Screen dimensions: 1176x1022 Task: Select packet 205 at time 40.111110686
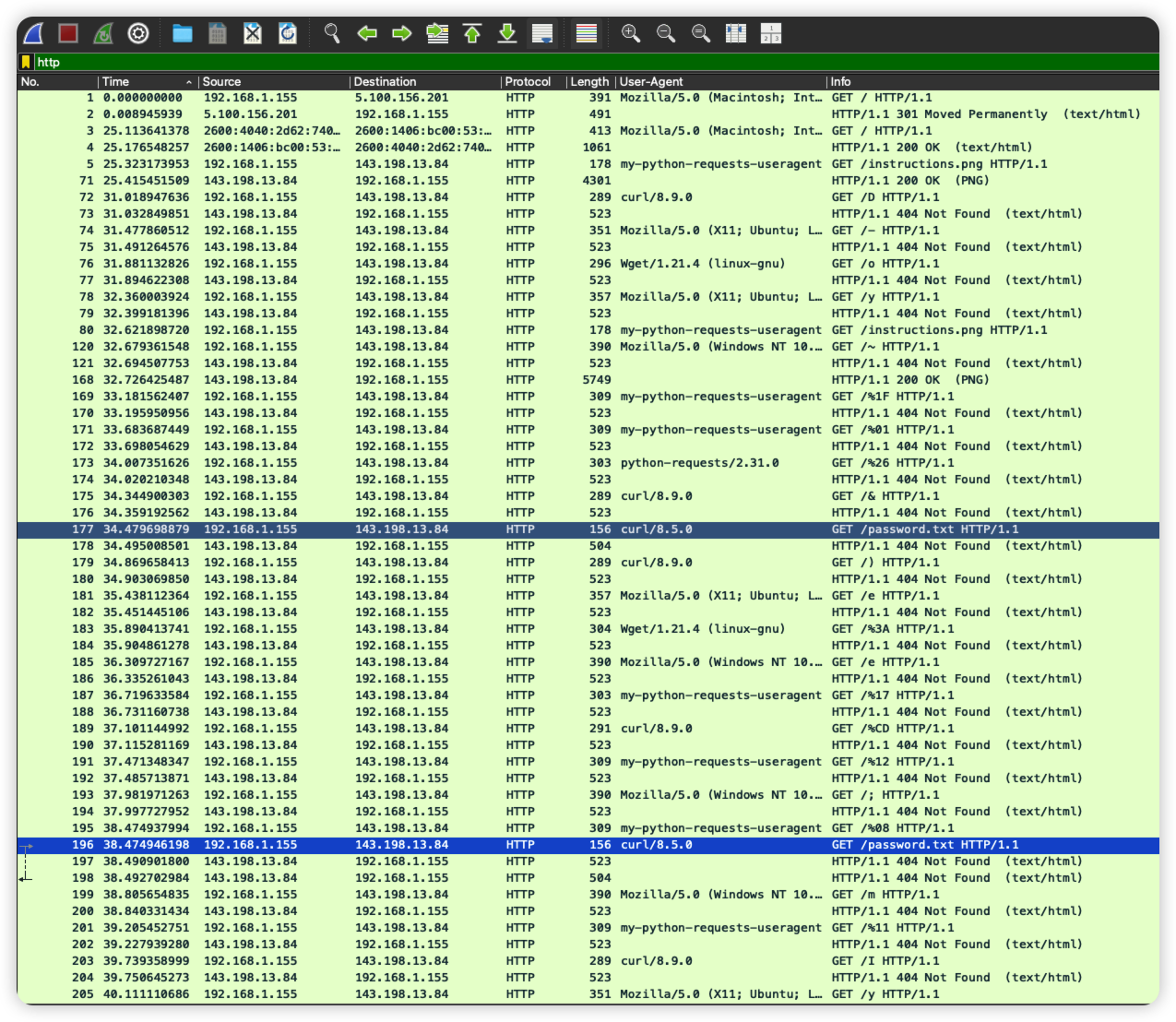pyautogui.click(x=588, y=994)
